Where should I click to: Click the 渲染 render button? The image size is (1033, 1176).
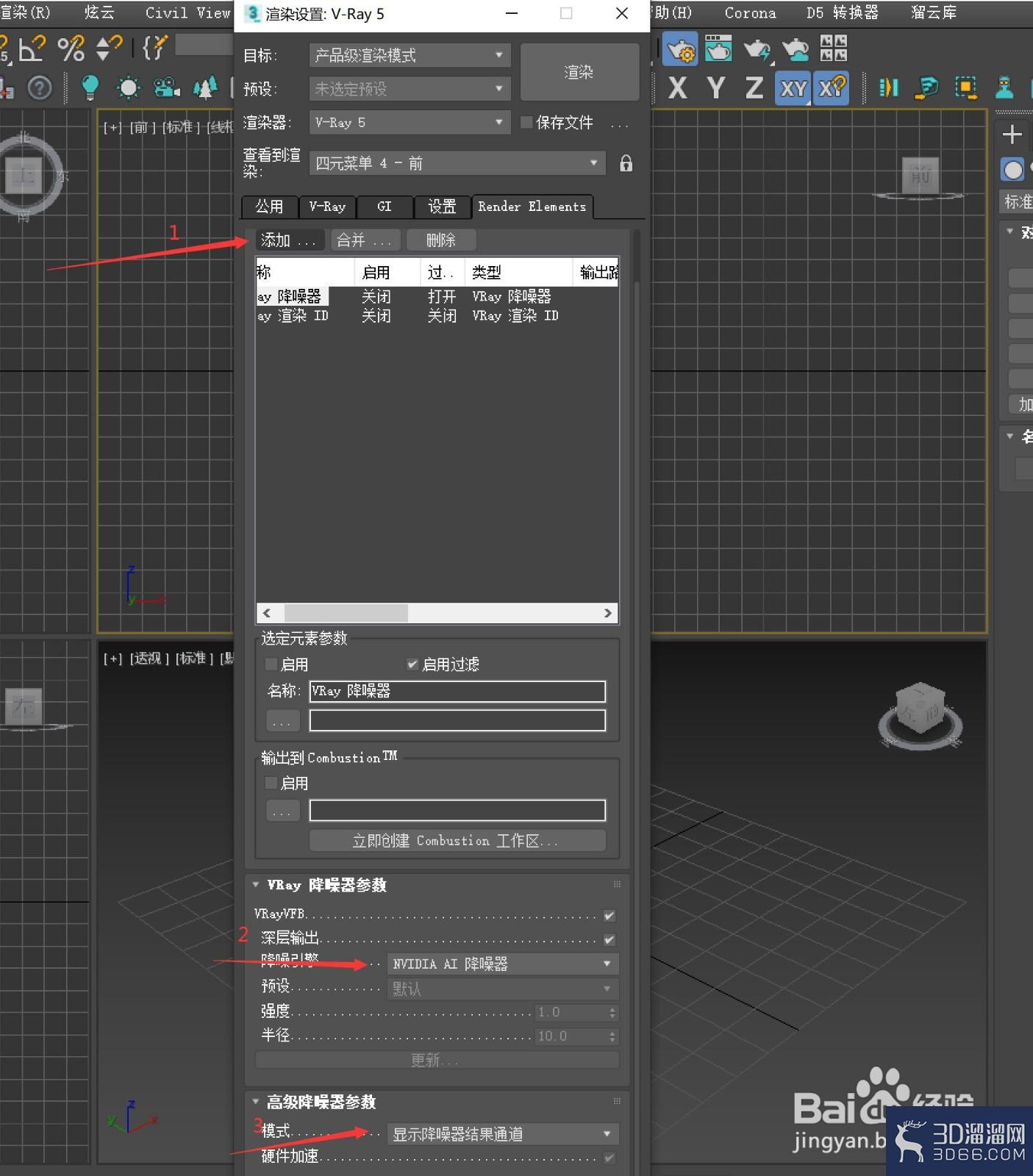pos(579,72)
